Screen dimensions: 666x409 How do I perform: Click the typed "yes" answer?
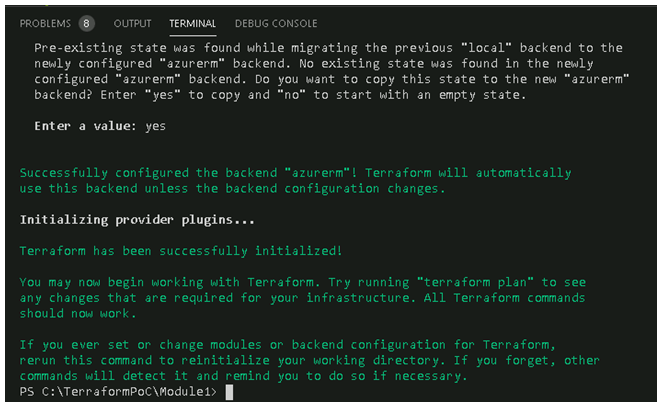click(x=155, y=127)
